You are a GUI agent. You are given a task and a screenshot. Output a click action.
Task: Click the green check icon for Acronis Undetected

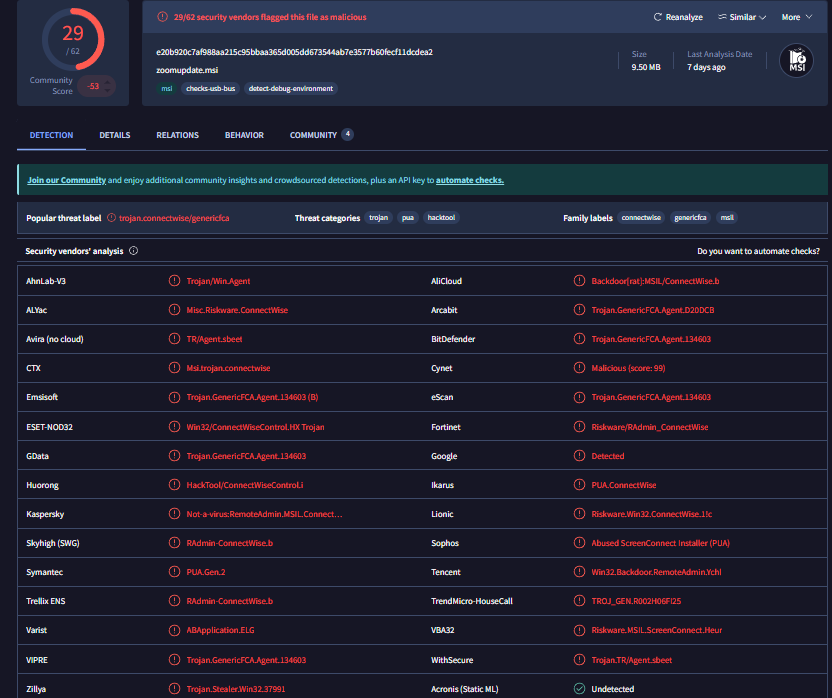click(x=579, y=689)
